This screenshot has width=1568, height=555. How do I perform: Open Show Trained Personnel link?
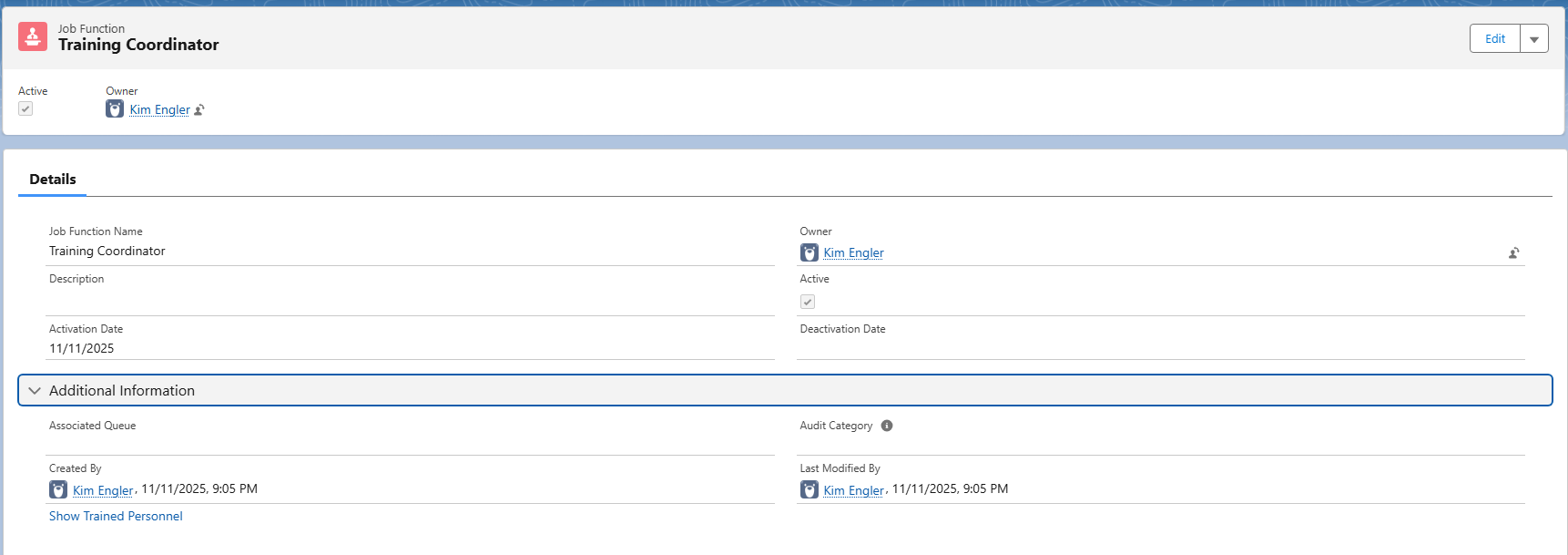116,516
